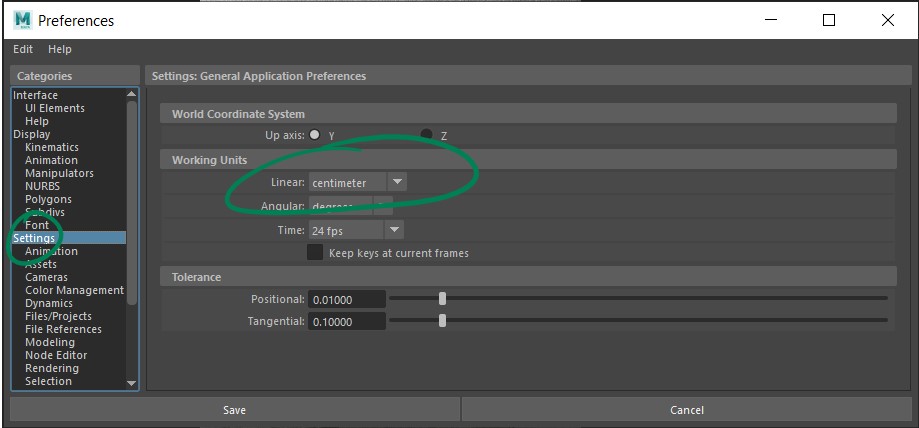Select the Kinematics category
Screen dimensions: 919x428
52,147
